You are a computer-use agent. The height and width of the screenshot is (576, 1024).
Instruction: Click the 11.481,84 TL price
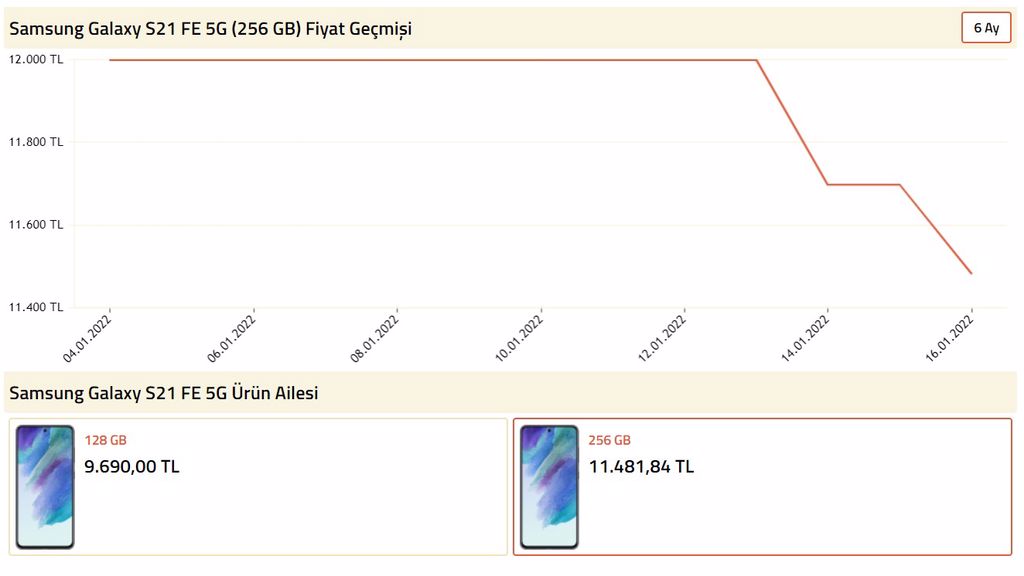[x=641, y=467]
